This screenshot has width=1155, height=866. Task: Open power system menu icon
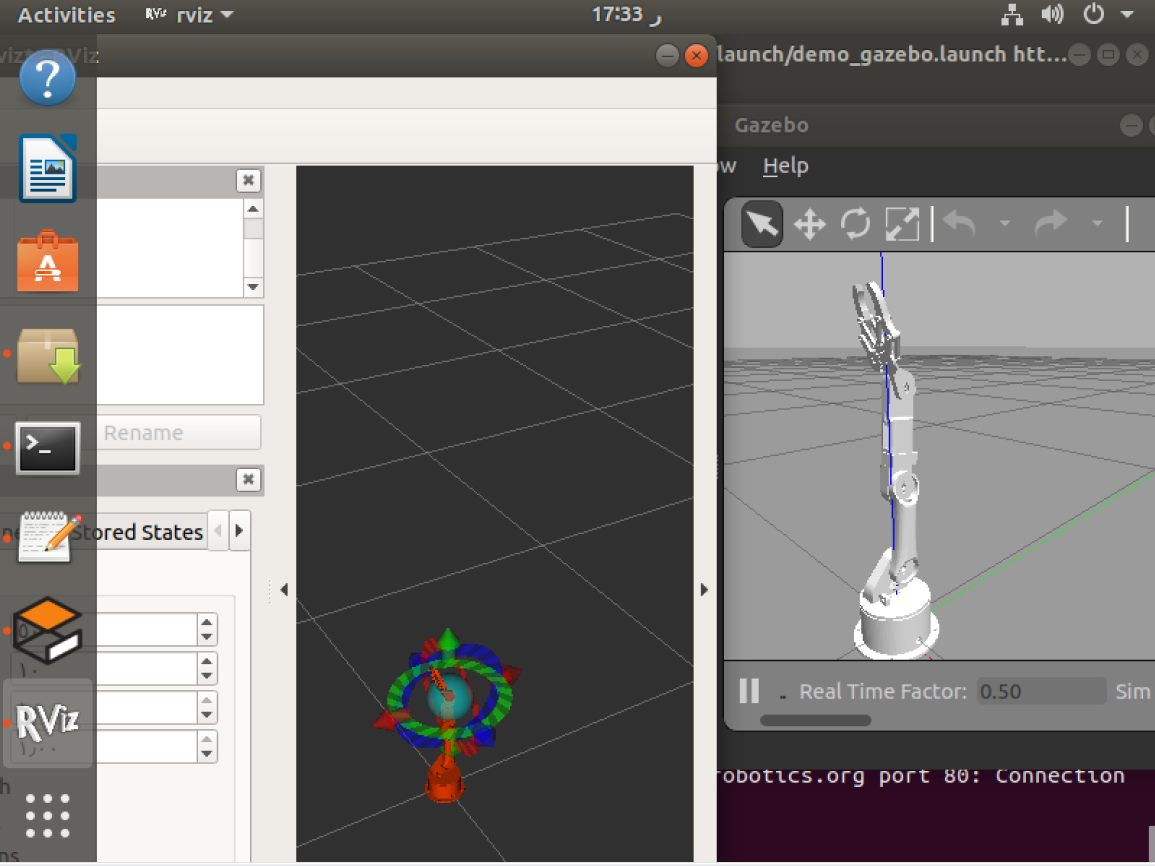click(1094, 14)
